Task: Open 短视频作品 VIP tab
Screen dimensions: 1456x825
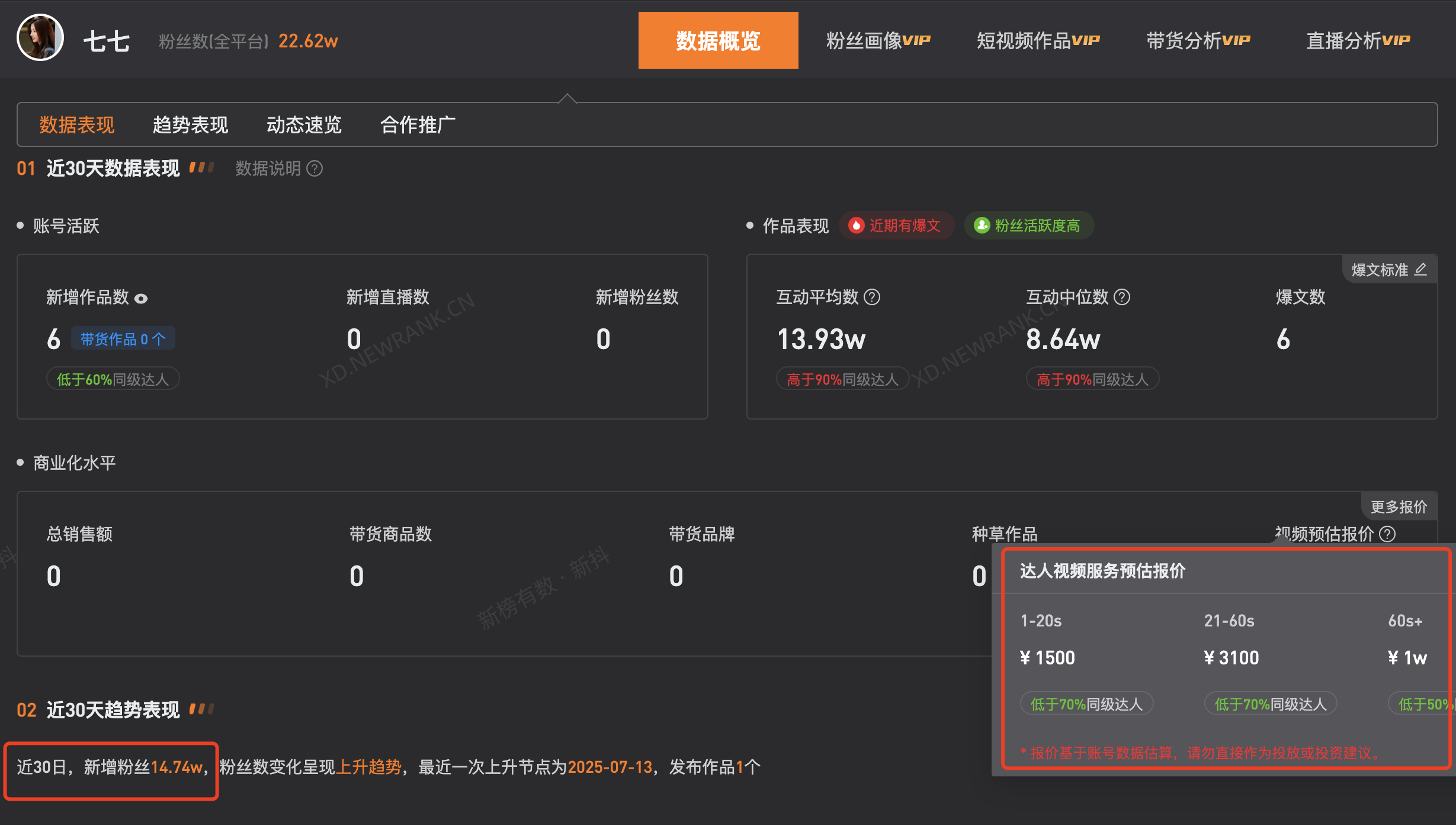Action: tap(1038, 40)
